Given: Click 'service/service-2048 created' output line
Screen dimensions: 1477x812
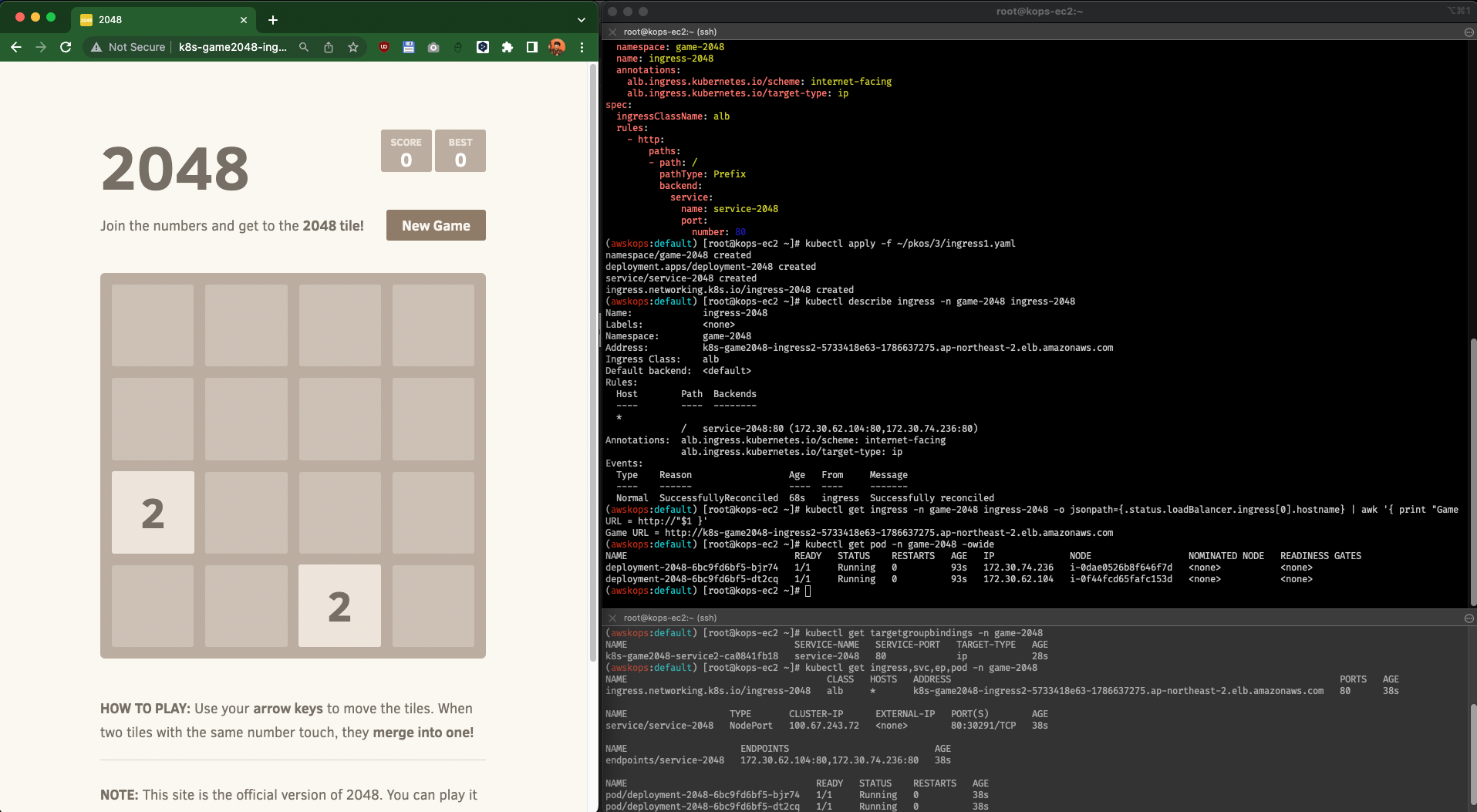Looking at the screenshot, I should [x=681, y=278].
